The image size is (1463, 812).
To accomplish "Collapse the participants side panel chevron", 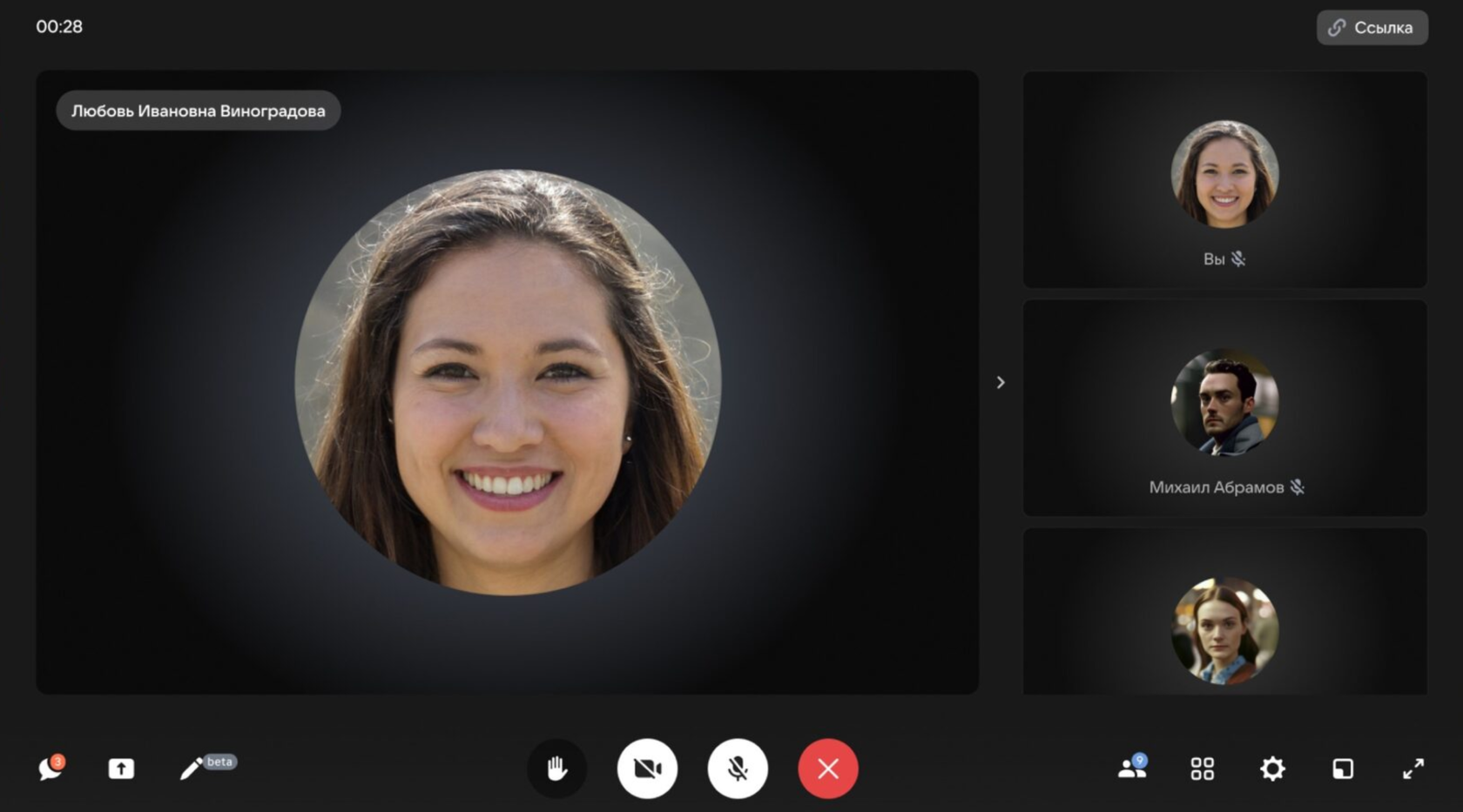I will 1001,382.
